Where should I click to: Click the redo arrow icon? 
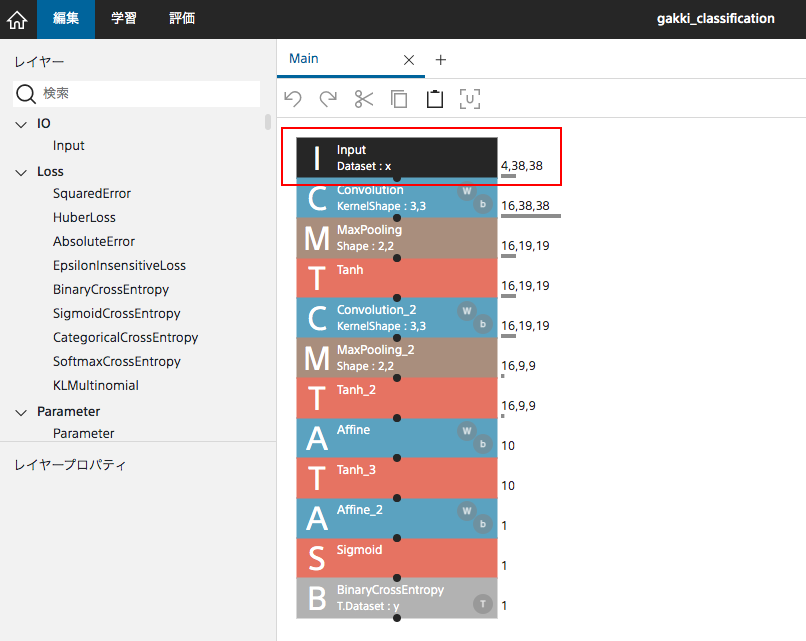[x=328, y=98]
